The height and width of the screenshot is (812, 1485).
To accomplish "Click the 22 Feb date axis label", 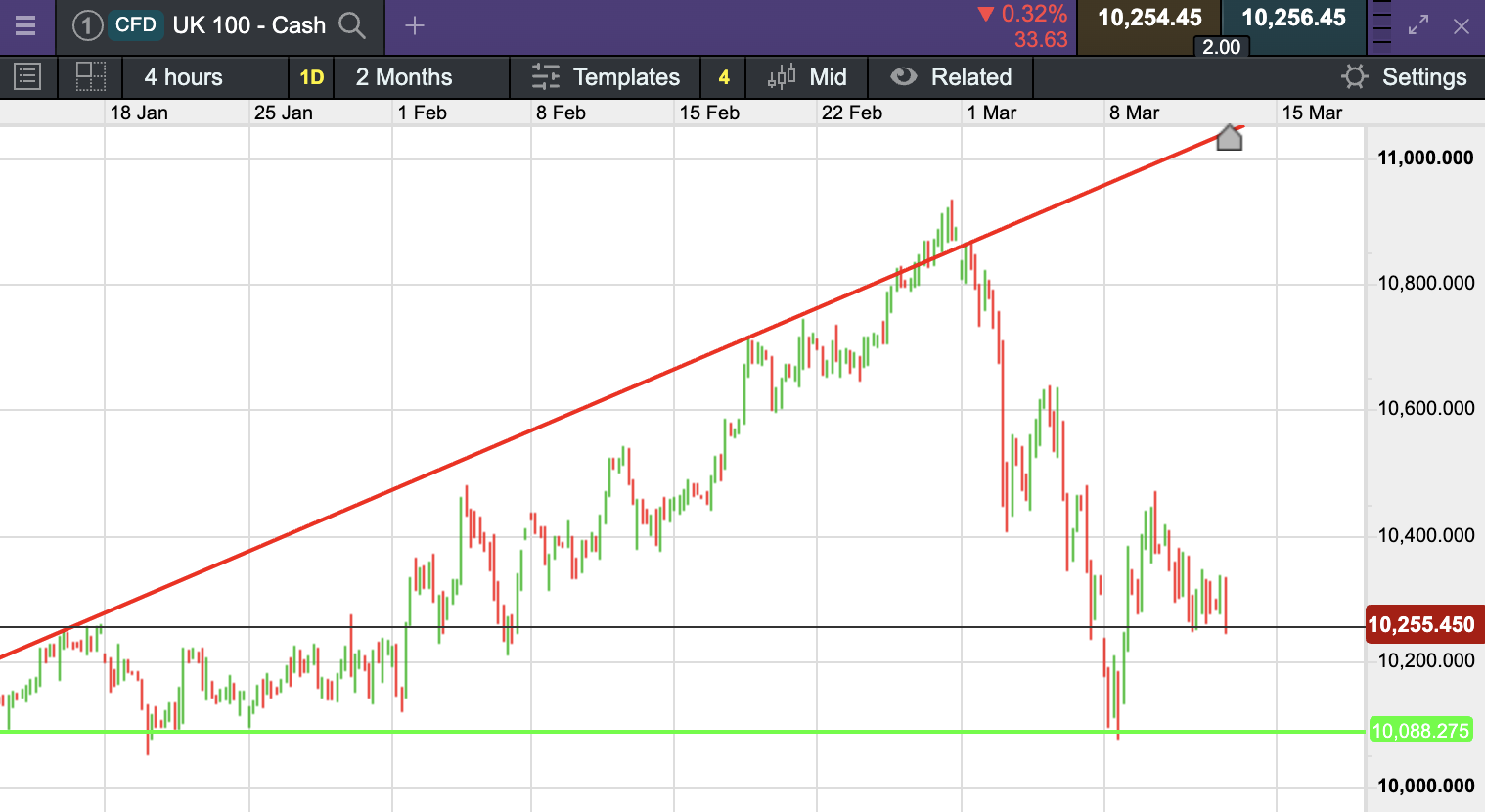I will point(852,113).
